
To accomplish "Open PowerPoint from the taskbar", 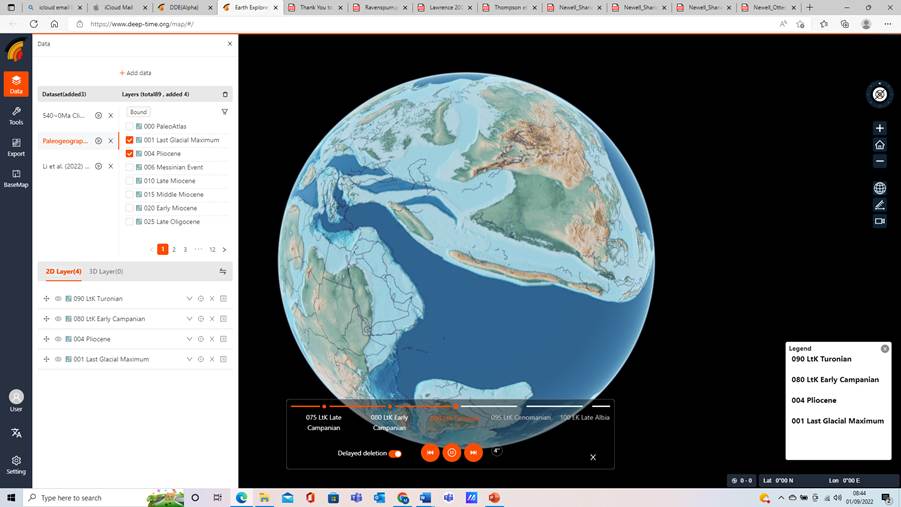I will [x=494, y=498].
